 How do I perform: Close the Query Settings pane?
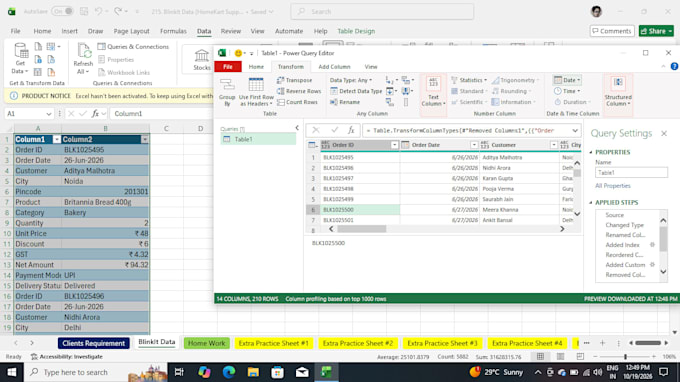(664, 134)
